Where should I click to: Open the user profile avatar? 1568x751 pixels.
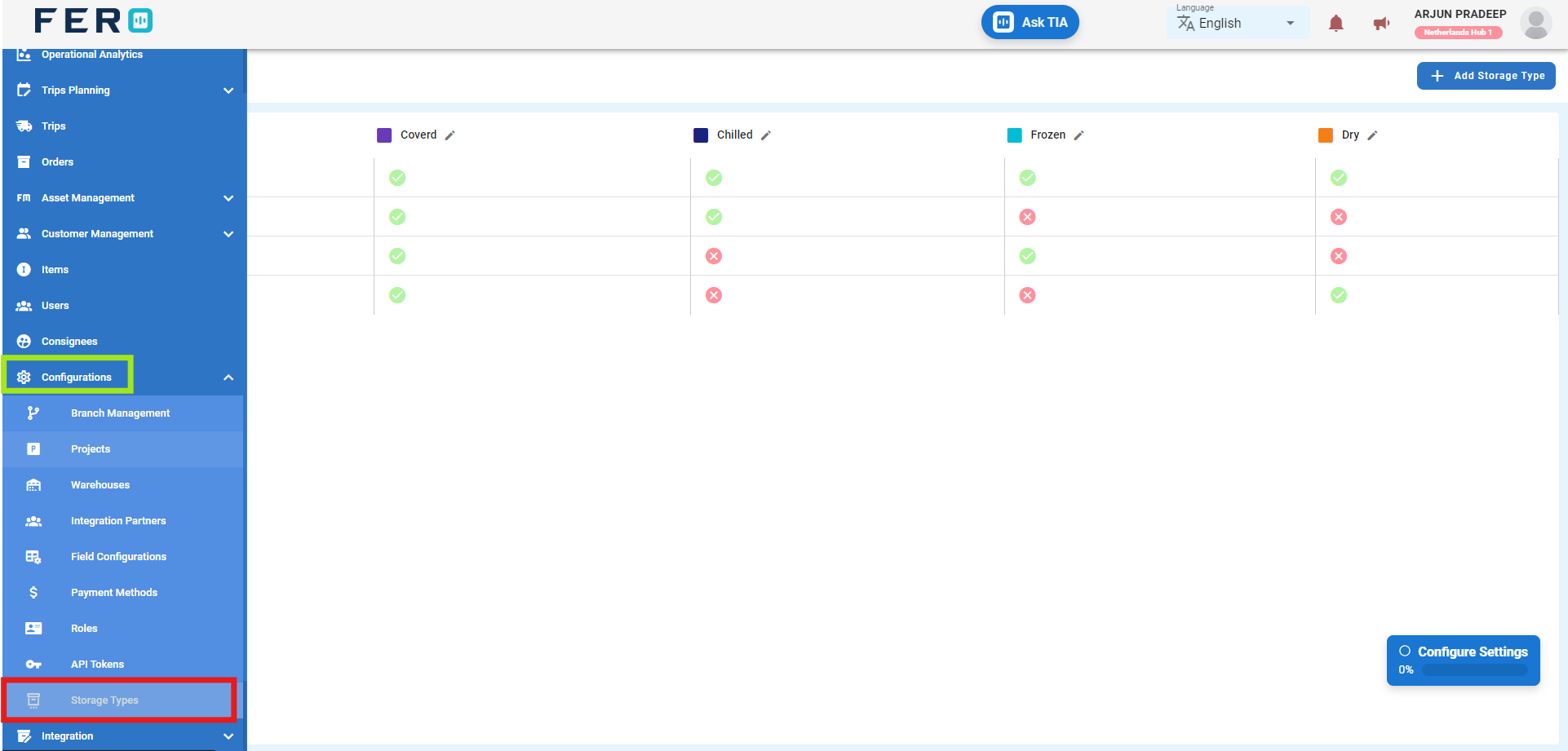pyautogui.click(x=1535, y=23)
